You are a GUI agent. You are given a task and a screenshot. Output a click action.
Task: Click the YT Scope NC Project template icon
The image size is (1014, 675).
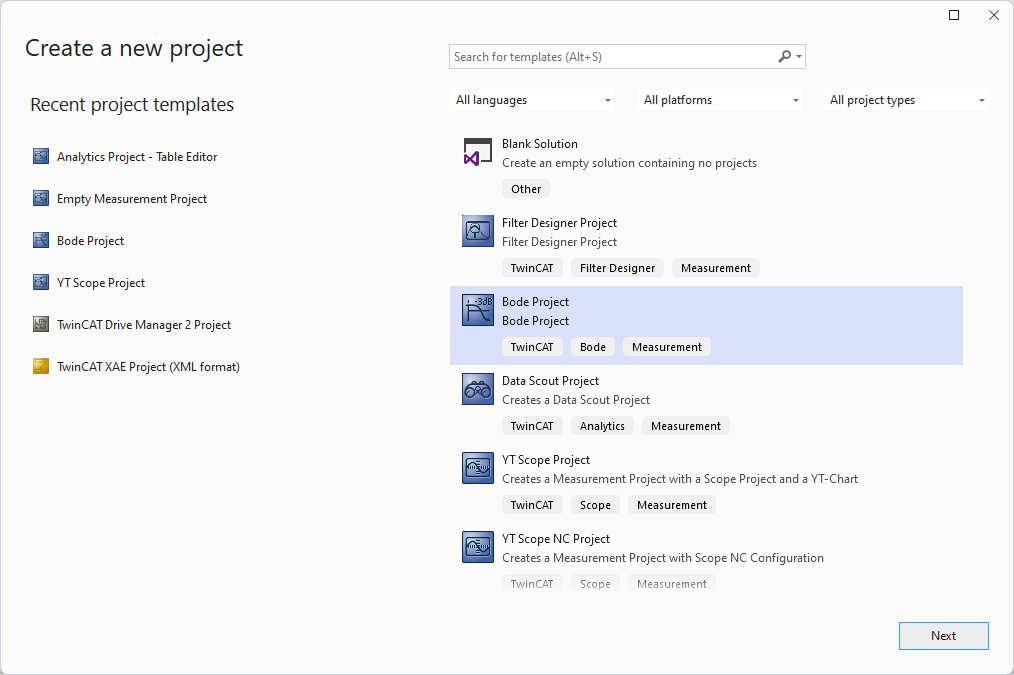(478, 547)
